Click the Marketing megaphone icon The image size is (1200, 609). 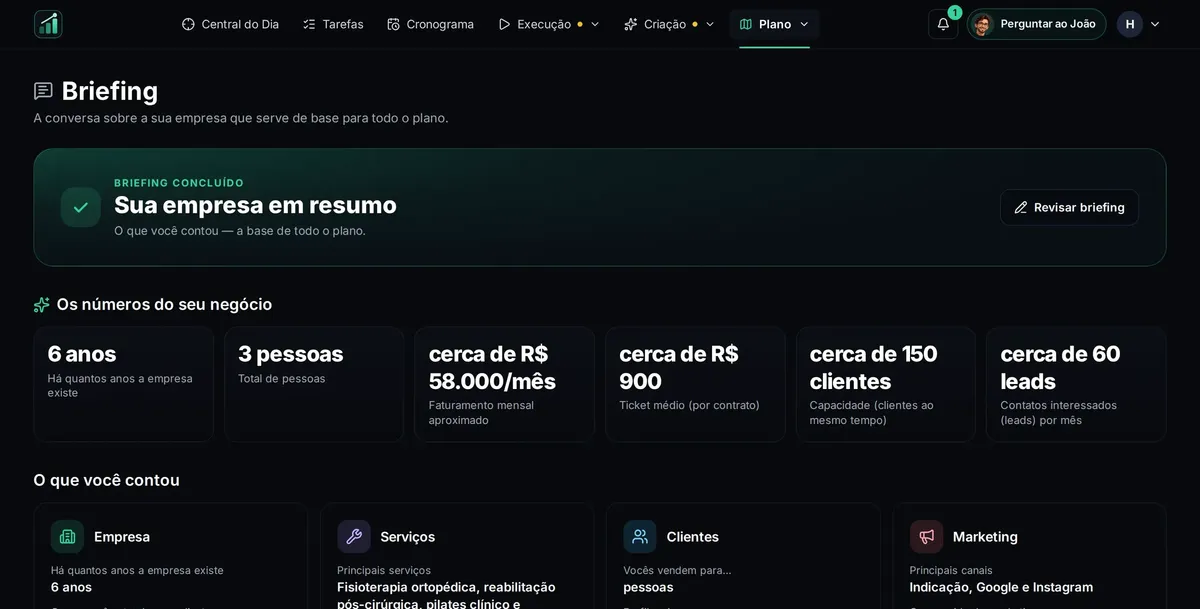click(926, 537)
